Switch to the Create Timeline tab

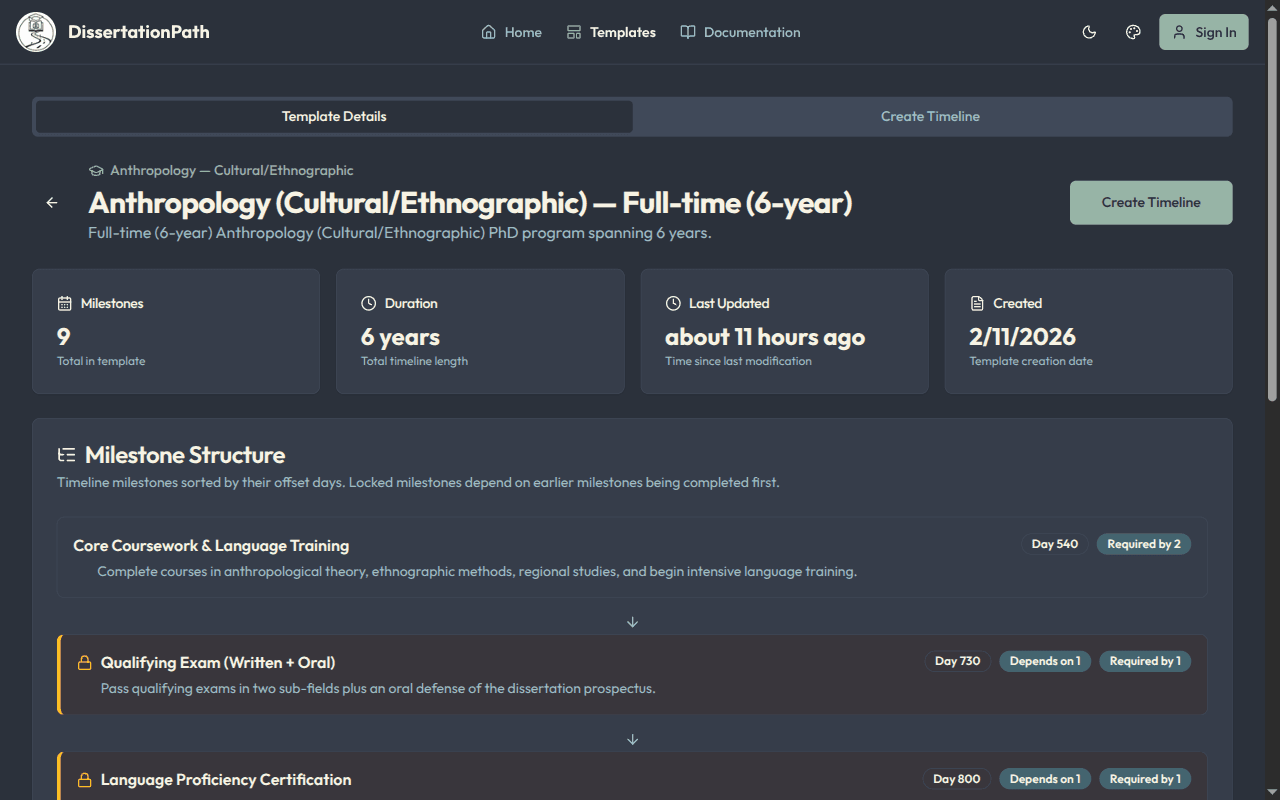(930, 116)
